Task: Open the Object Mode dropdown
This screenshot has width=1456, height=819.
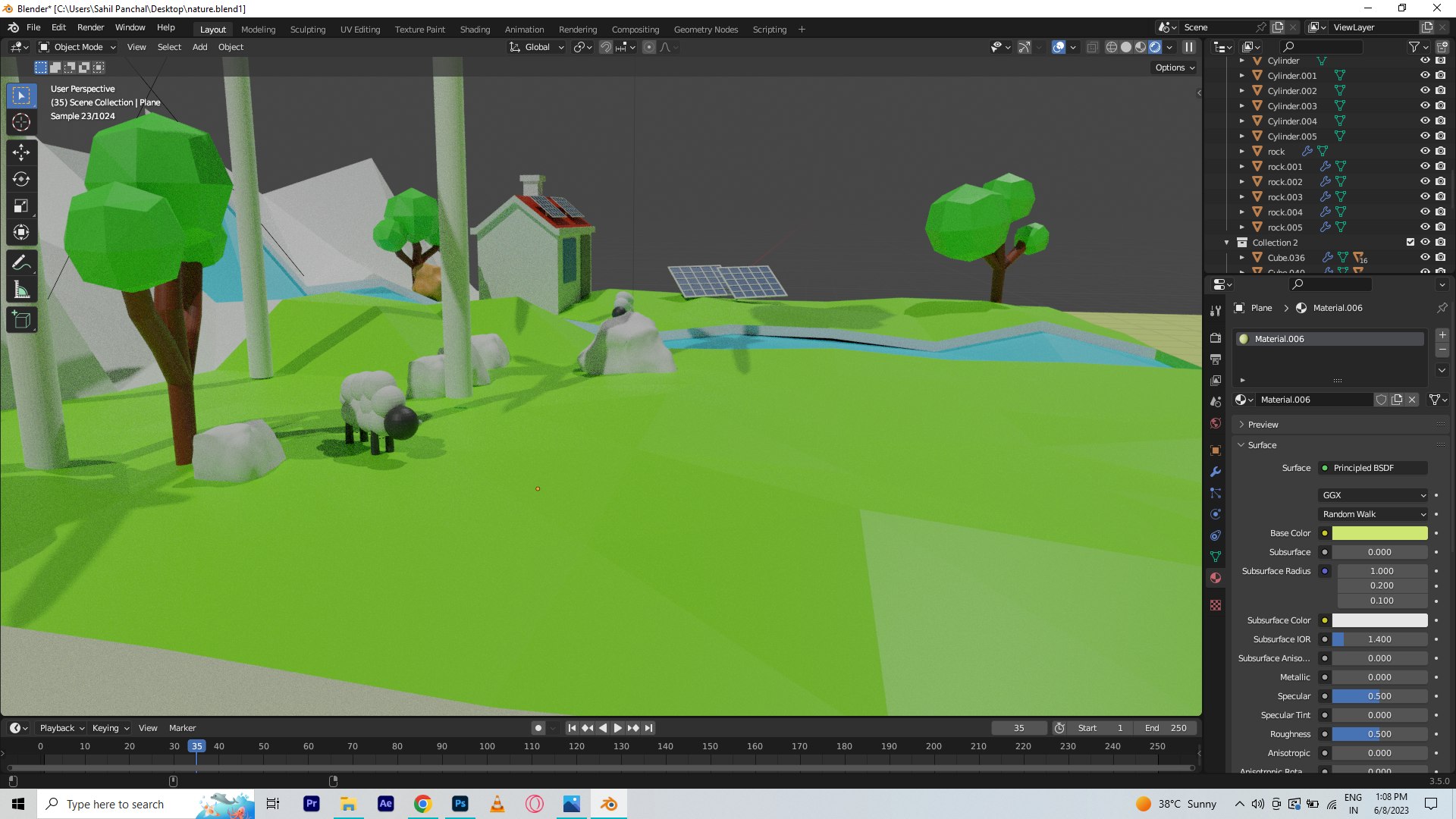Action: (x=77, y=47)
